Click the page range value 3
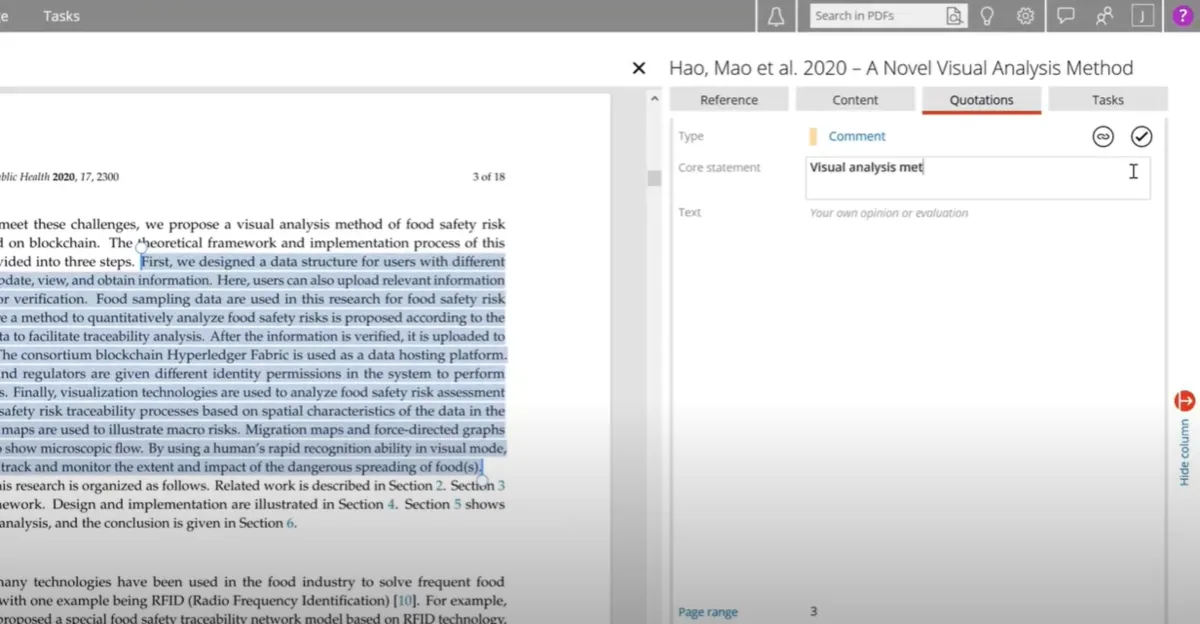Viewport: 1200px width, 624px height. [x=814, y=611]
